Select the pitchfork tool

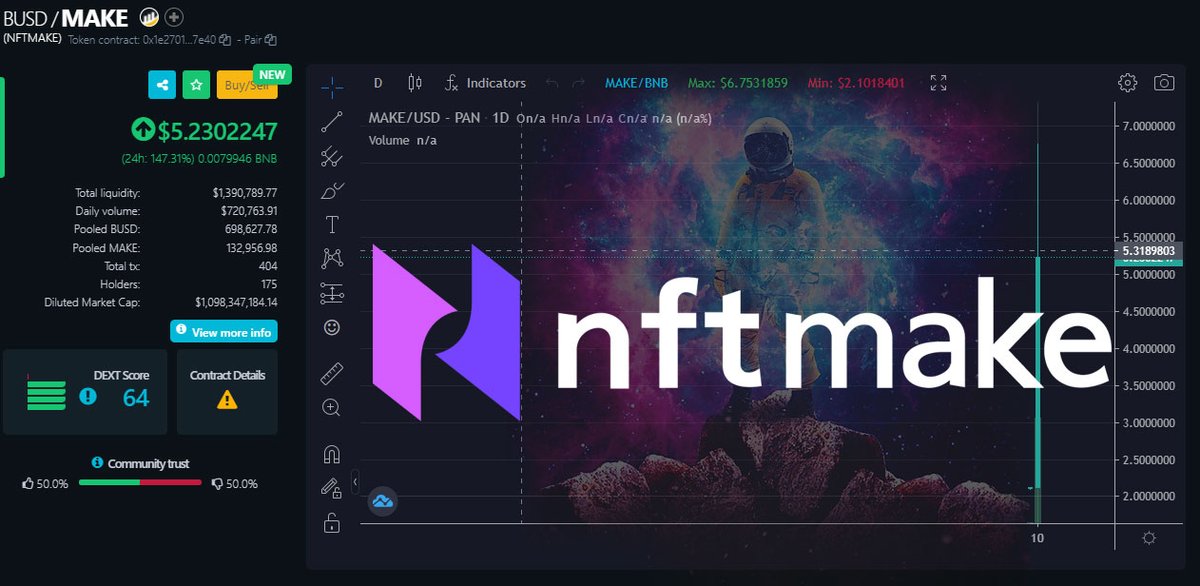point(332,156)
